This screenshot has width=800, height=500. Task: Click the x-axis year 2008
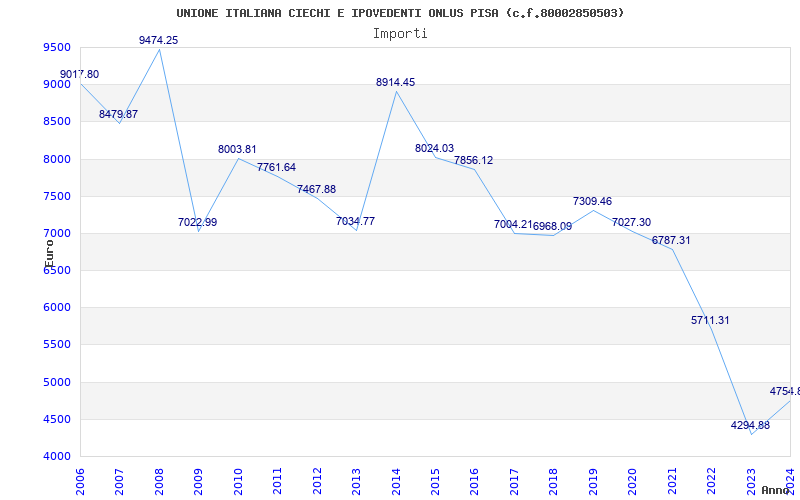pyautogui.click(x=159, y=481)
